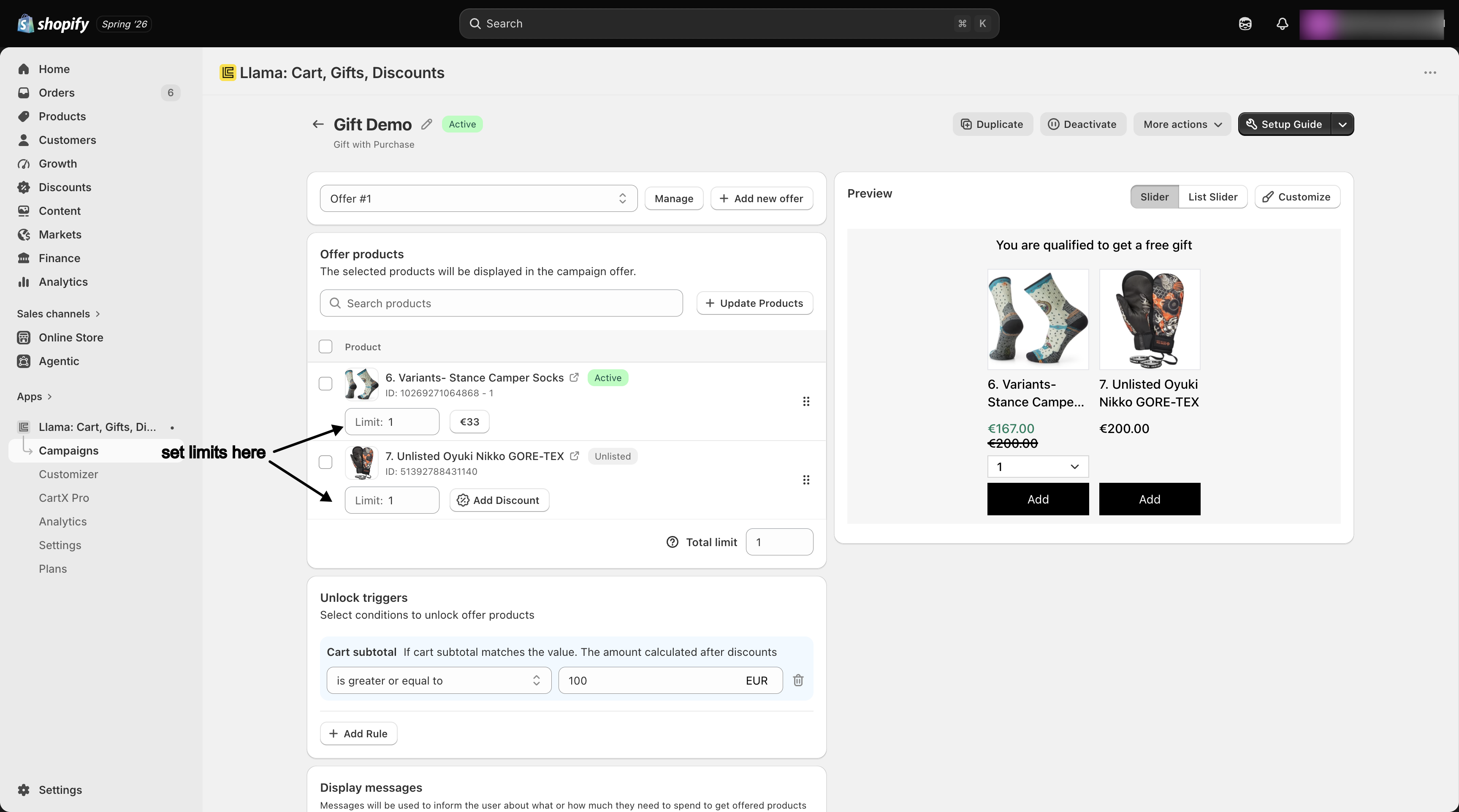The height and width of the screenshot is (812, 1459).
Task: Click the Search products input field
Action: click(501, 303)
